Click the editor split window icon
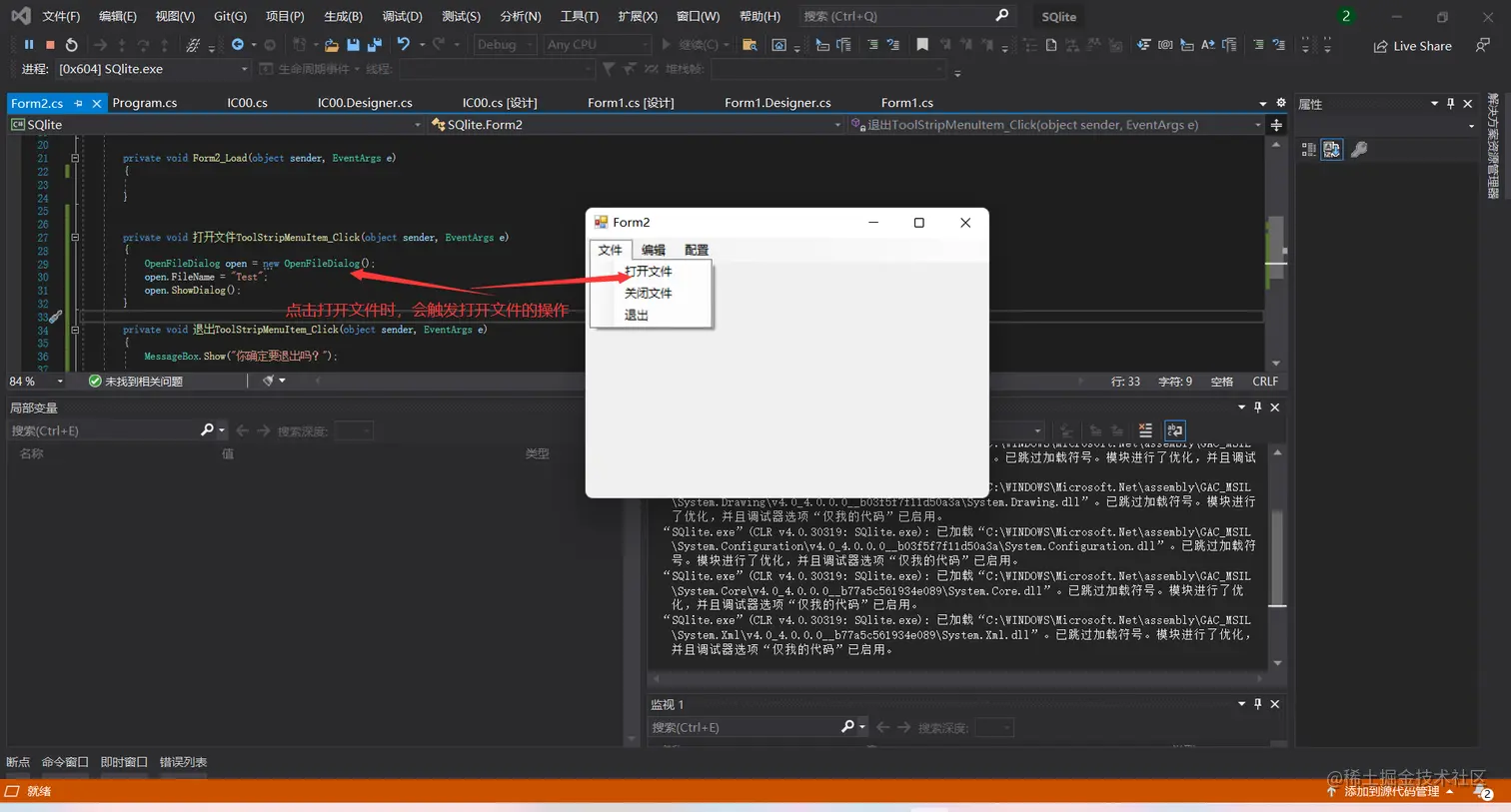This screenshot has height=812, width=1511. coord(1276,125)
